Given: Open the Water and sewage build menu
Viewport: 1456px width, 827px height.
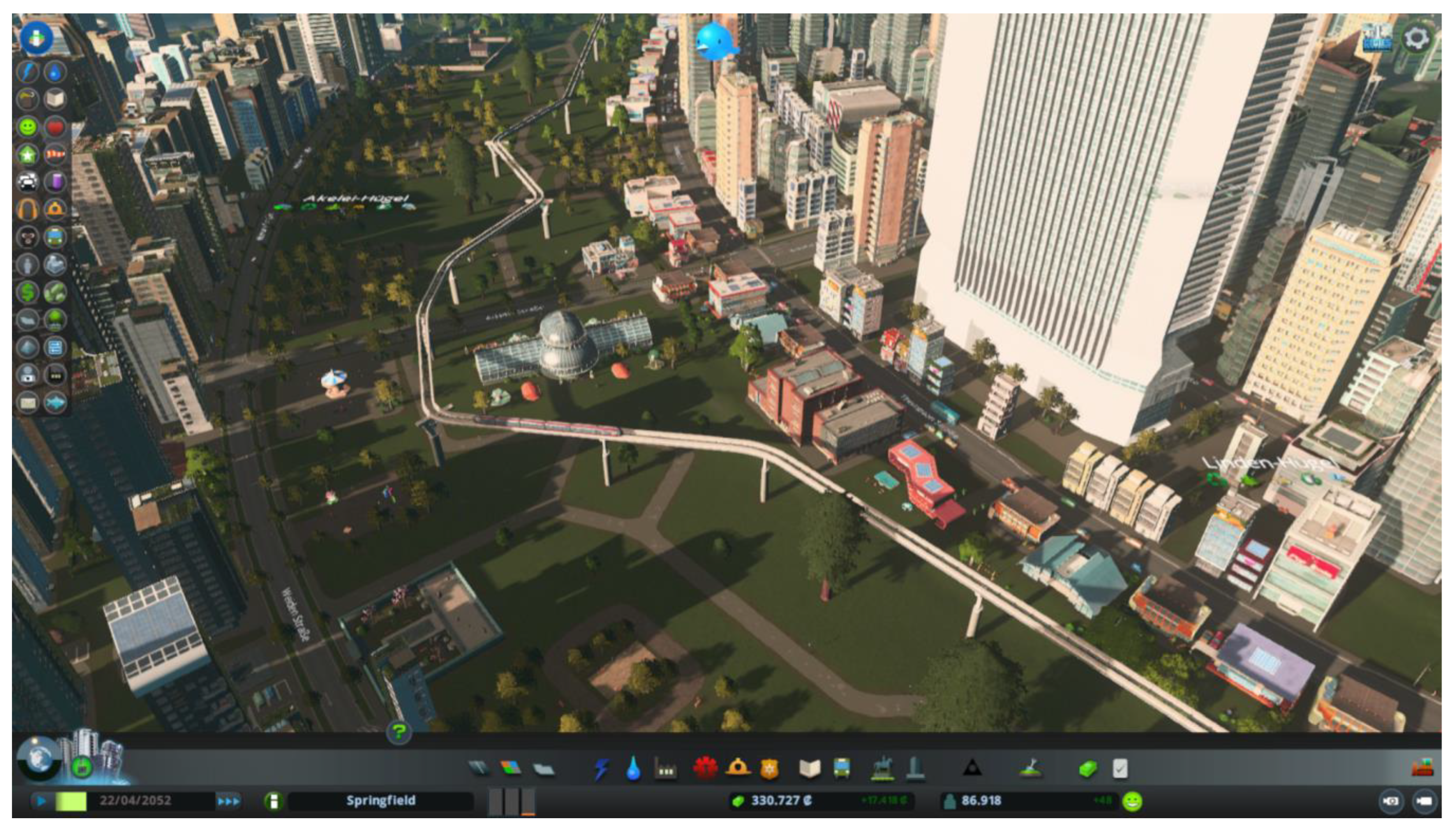Looking at the screenshot, I should coord(633,769).
